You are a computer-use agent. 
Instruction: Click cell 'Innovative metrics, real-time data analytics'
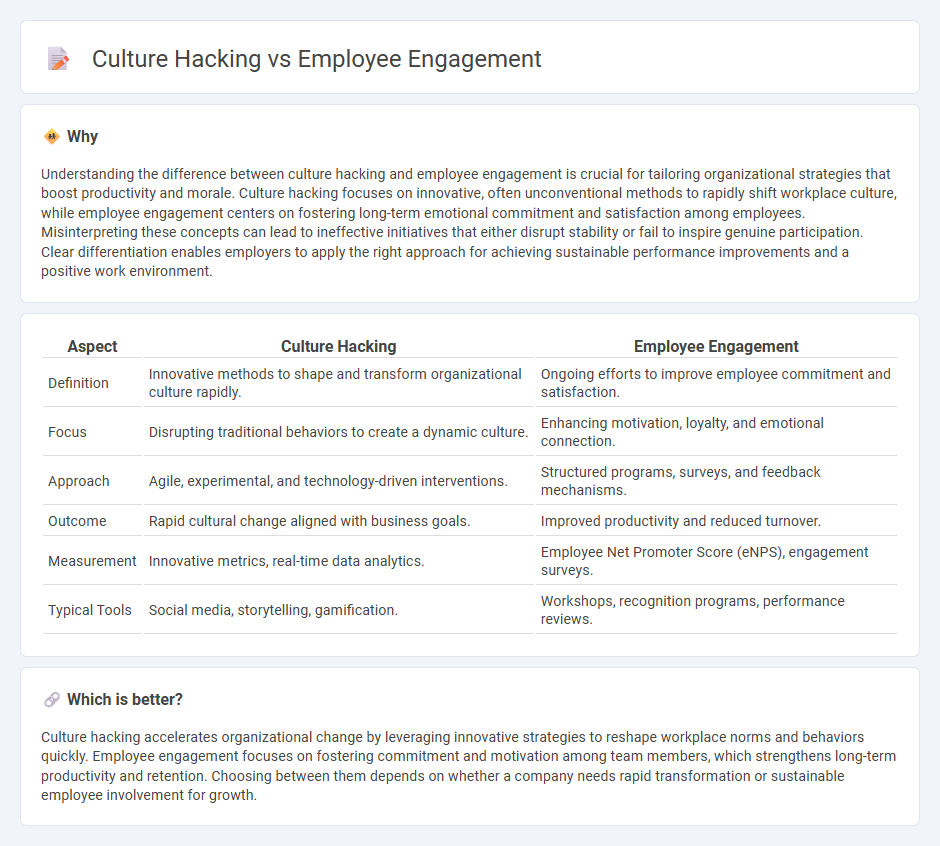click(x=339, y=561)
